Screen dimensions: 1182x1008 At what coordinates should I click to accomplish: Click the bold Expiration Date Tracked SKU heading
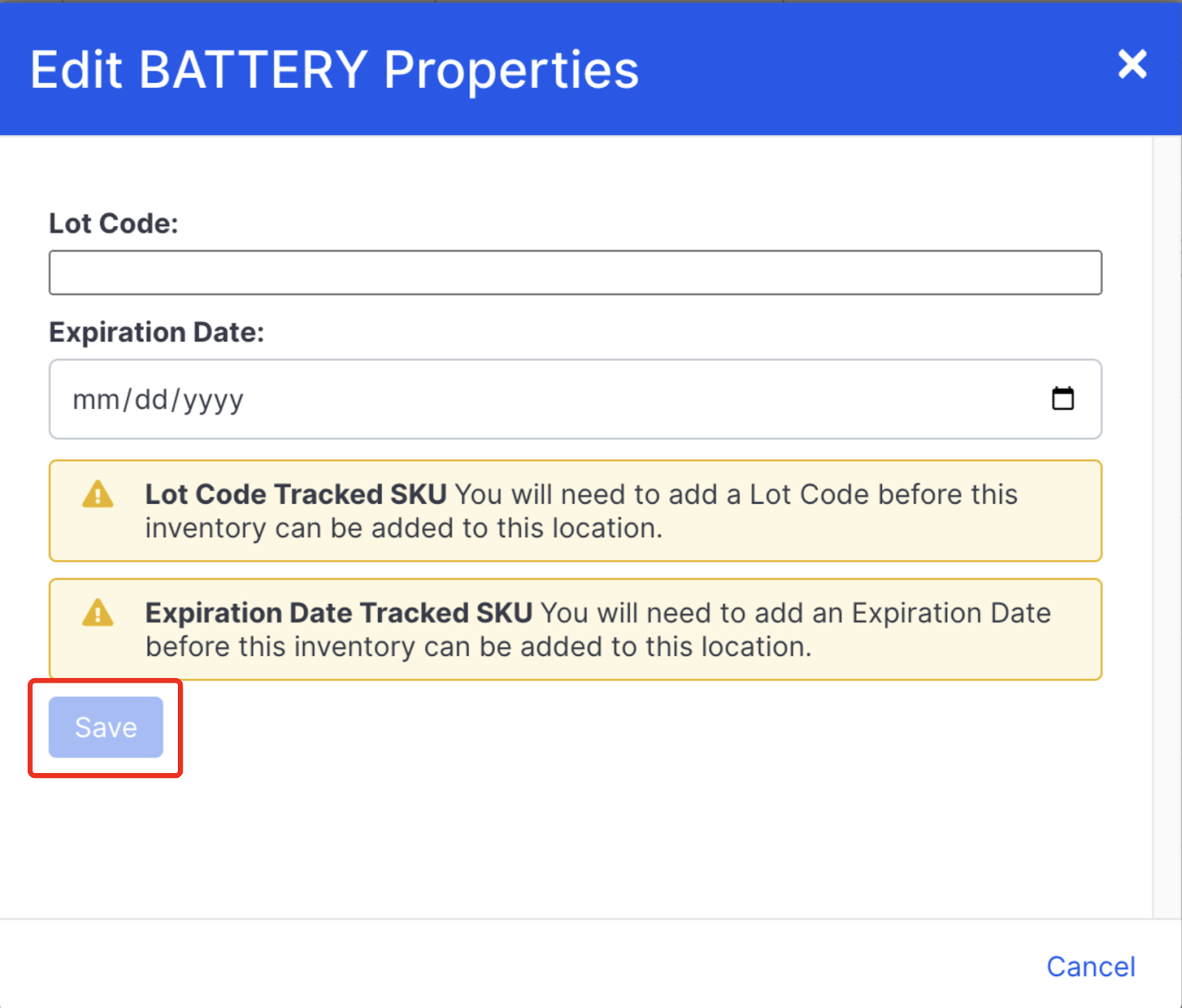click(x=338, y=613)
